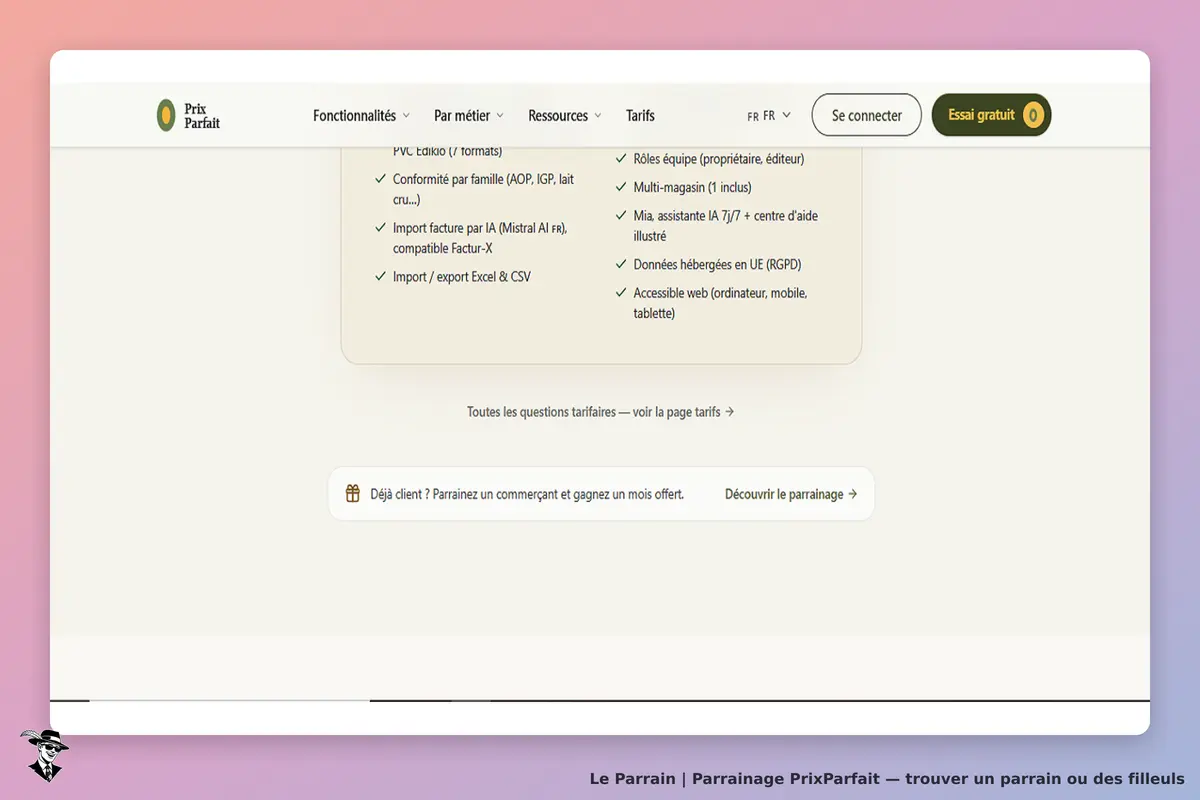The image size is (1200, 800).
Task: Click the gift icon beside Déjà client
Action: [x=353, y=493]
